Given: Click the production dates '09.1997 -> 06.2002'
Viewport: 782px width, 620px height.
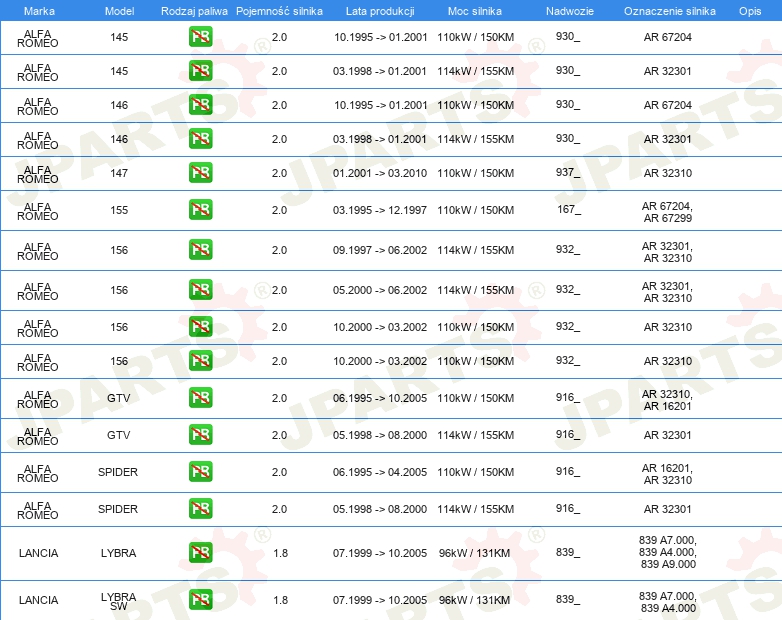Looking at the screenshot, I should (x=380, y=250).
